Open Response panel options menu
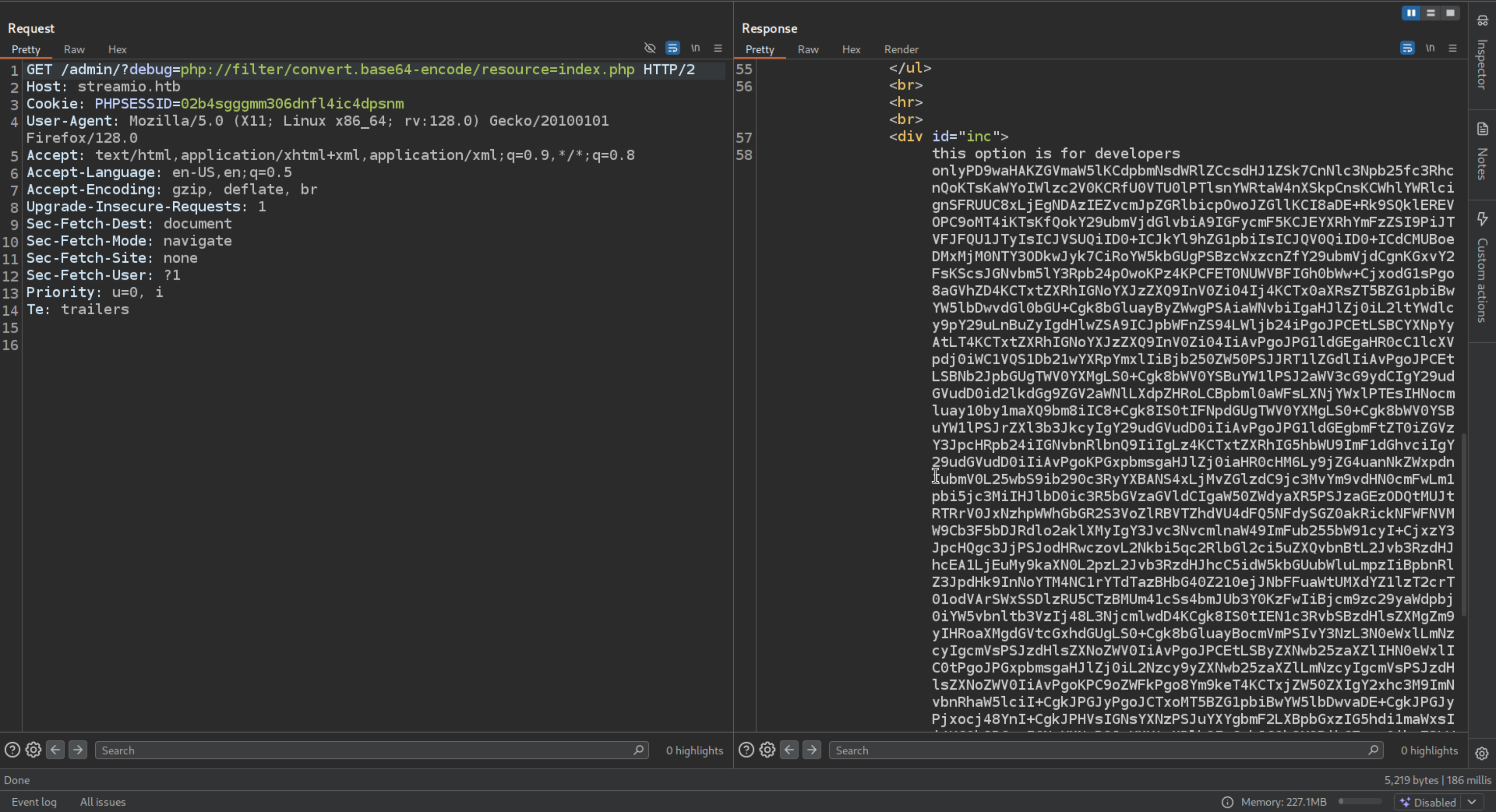Screen dimensions: 1496x812 point(1452,48)
